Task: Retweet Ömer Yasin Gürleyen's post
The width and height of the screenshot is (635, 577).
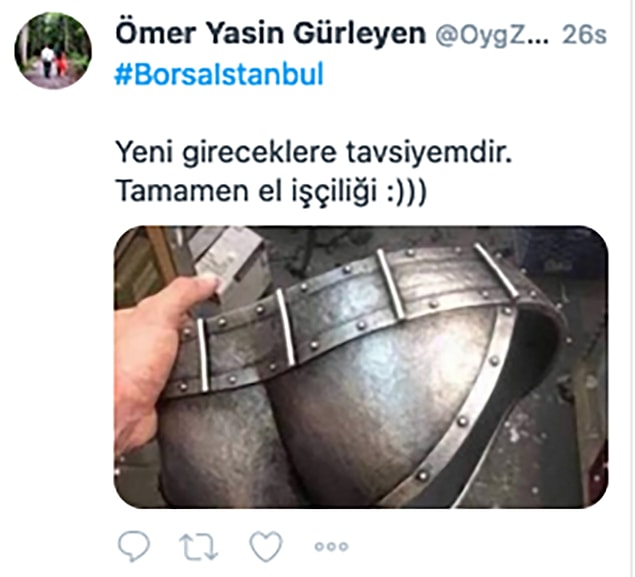Action: click(x=198, y=547)
